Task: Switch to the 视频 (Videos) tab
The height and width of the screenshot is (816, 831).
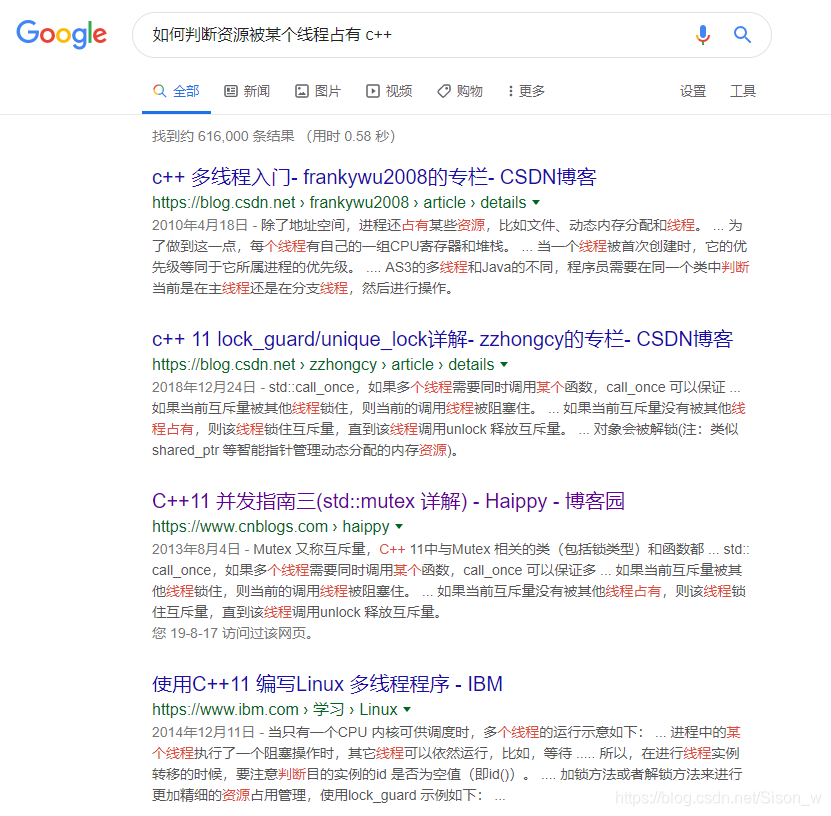Action: coord(389,91)
